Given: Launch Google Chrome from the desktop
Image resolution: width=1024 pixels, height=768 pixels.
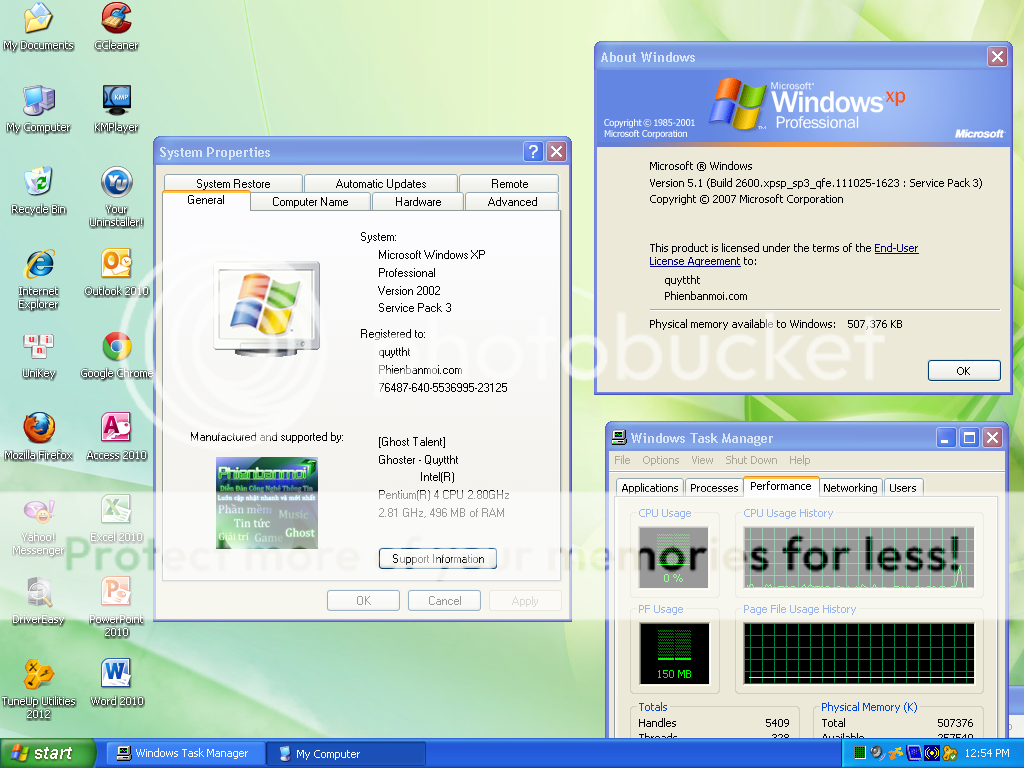Looking at the screenshot, I should tap(116, 355).
